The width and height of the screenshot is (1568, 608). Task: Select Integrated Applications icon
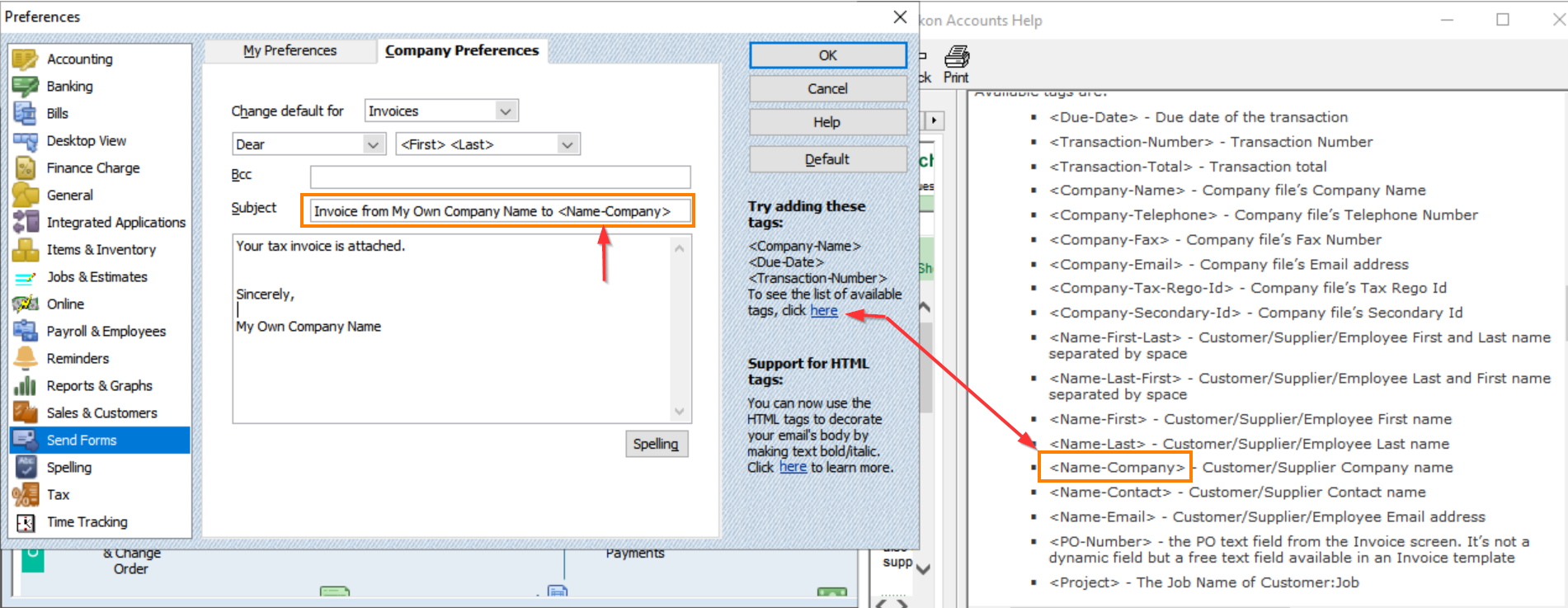coord(26,222)
